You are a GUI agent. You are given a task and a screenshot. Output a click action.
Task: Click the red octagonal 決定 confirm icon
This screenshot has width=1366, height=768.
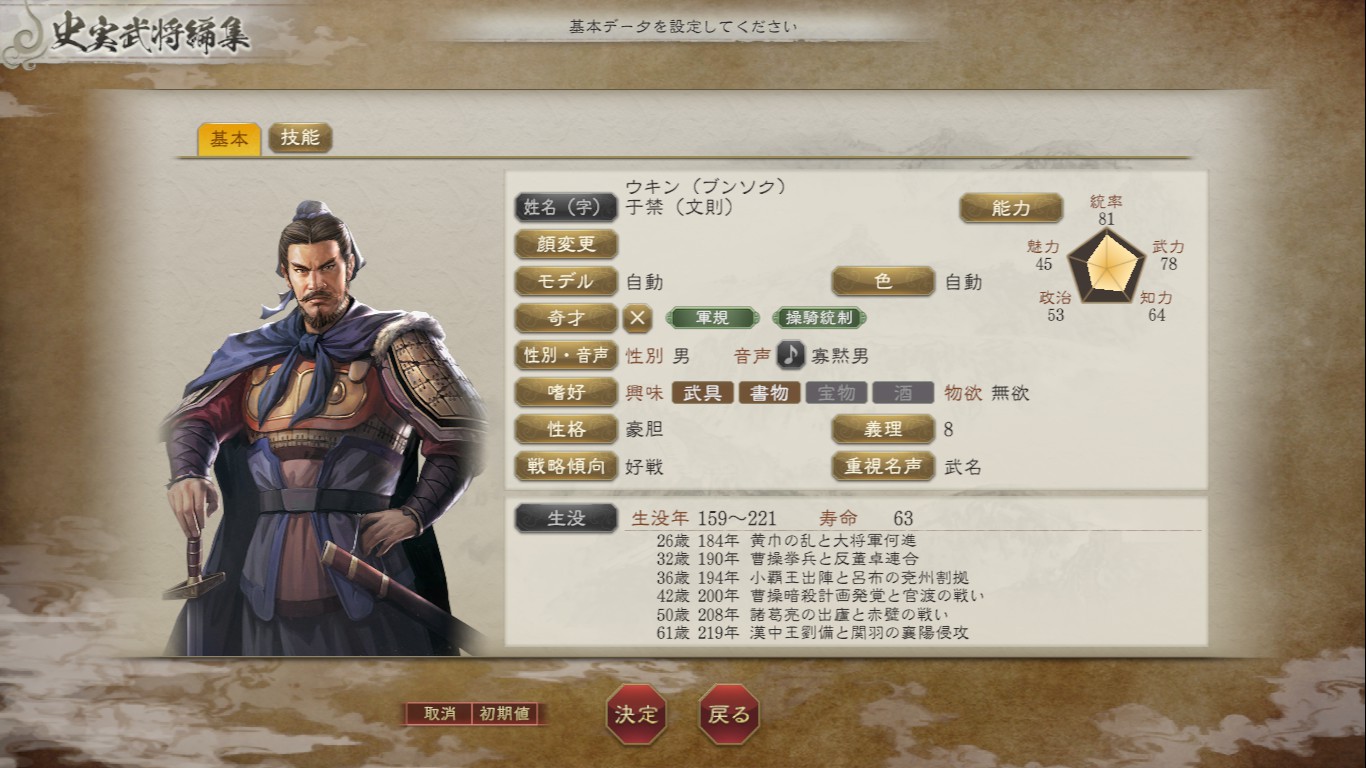point(637,714)
